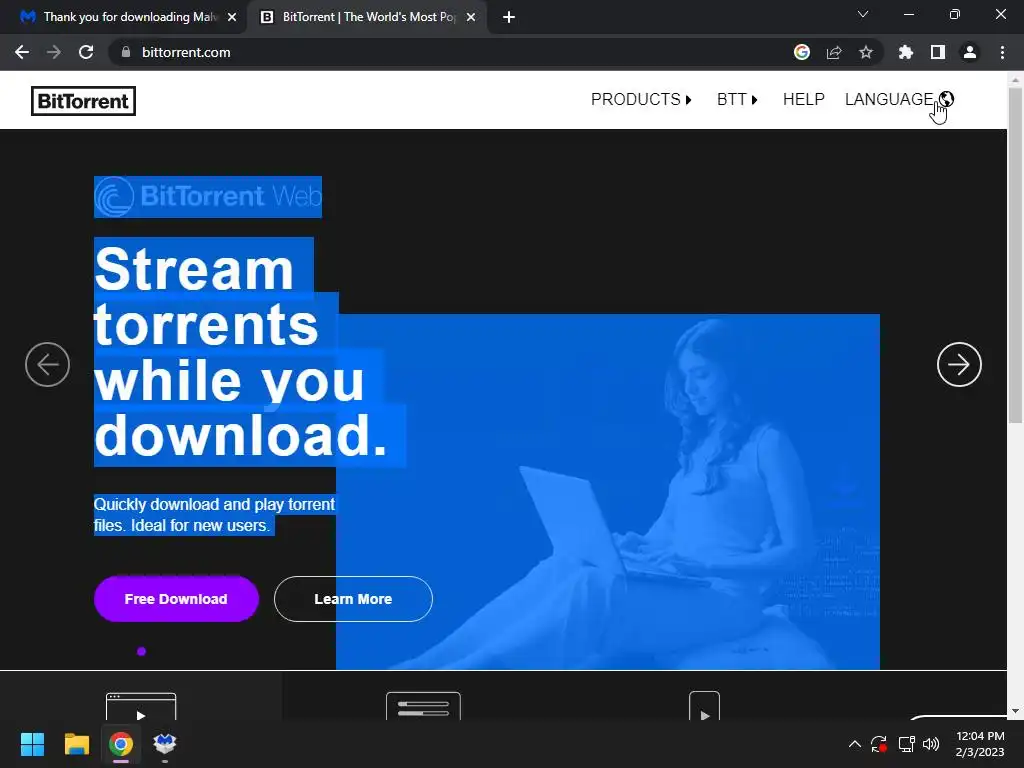Viewport: 1024px width, 768px height.
Task: Click the page vertical scrollbar thumb
Action: [1015, 255]
